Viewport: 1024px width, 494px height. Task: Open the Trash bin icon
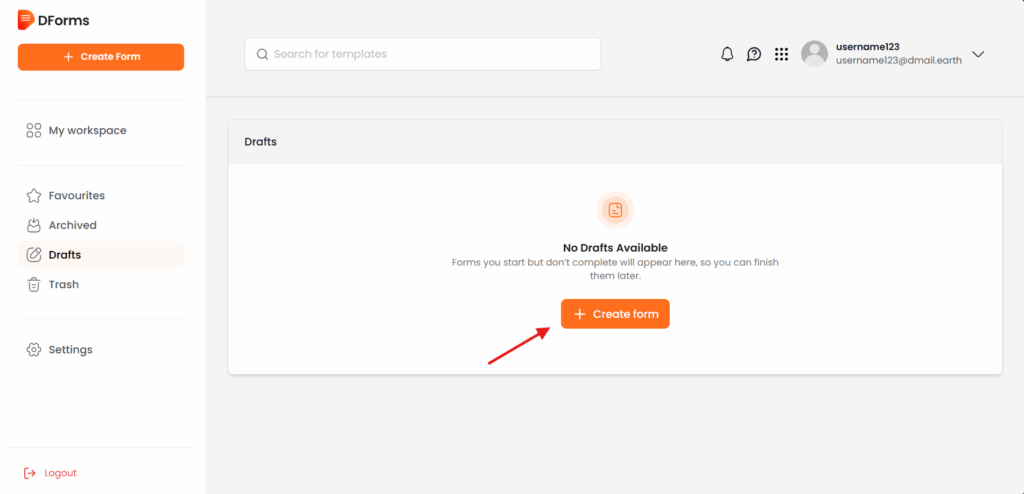[34, 285]
